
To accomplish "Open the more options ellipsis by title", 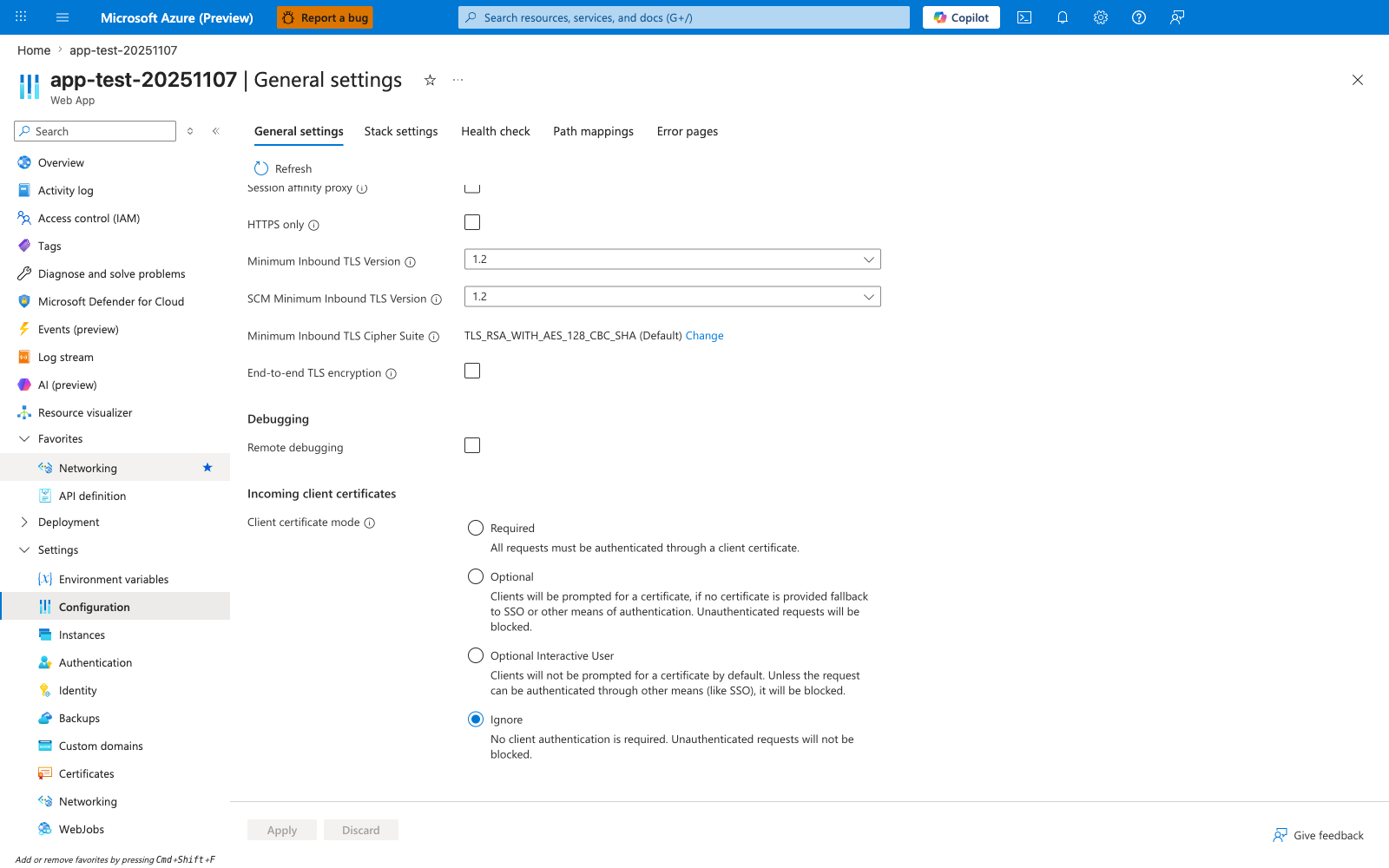I will [458, 80].
